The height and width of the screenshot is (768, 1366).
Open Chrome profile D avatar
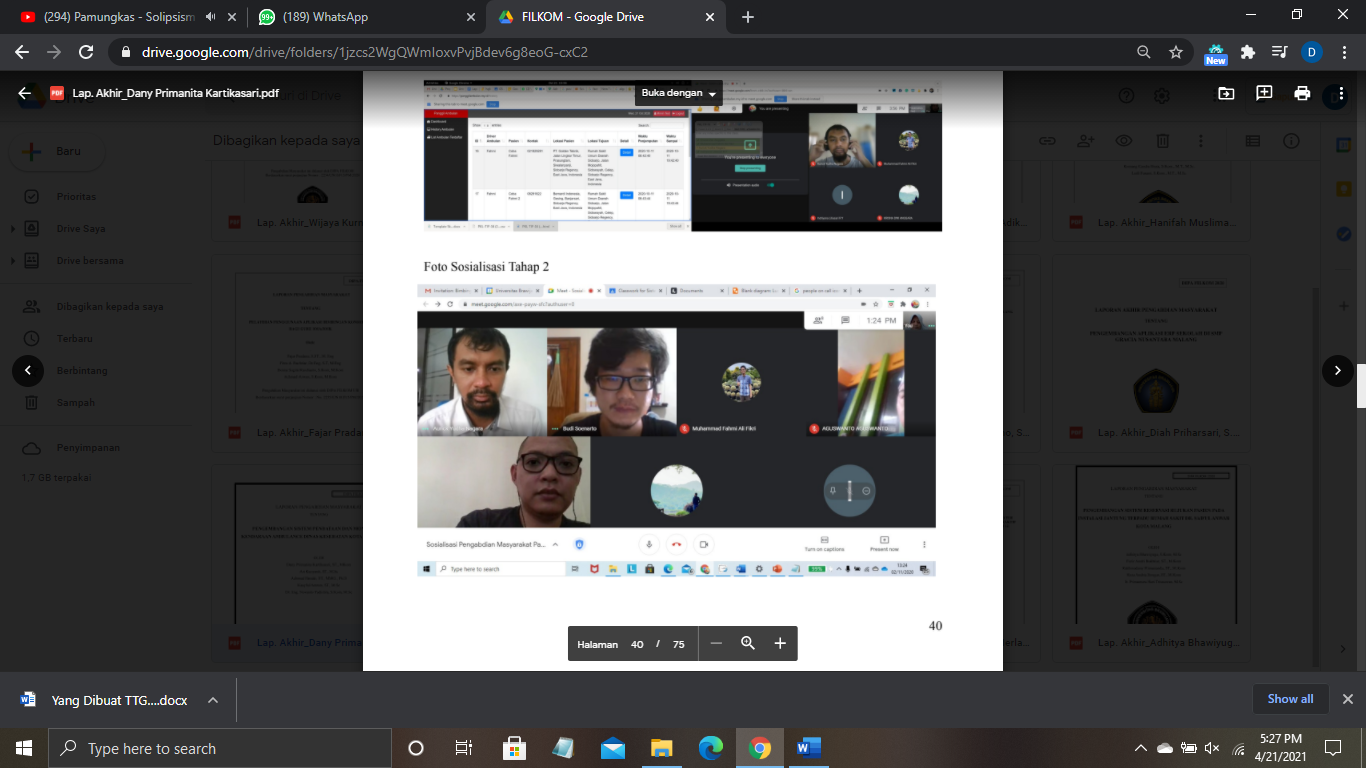pyautogui.click(x=1312, y=52)
